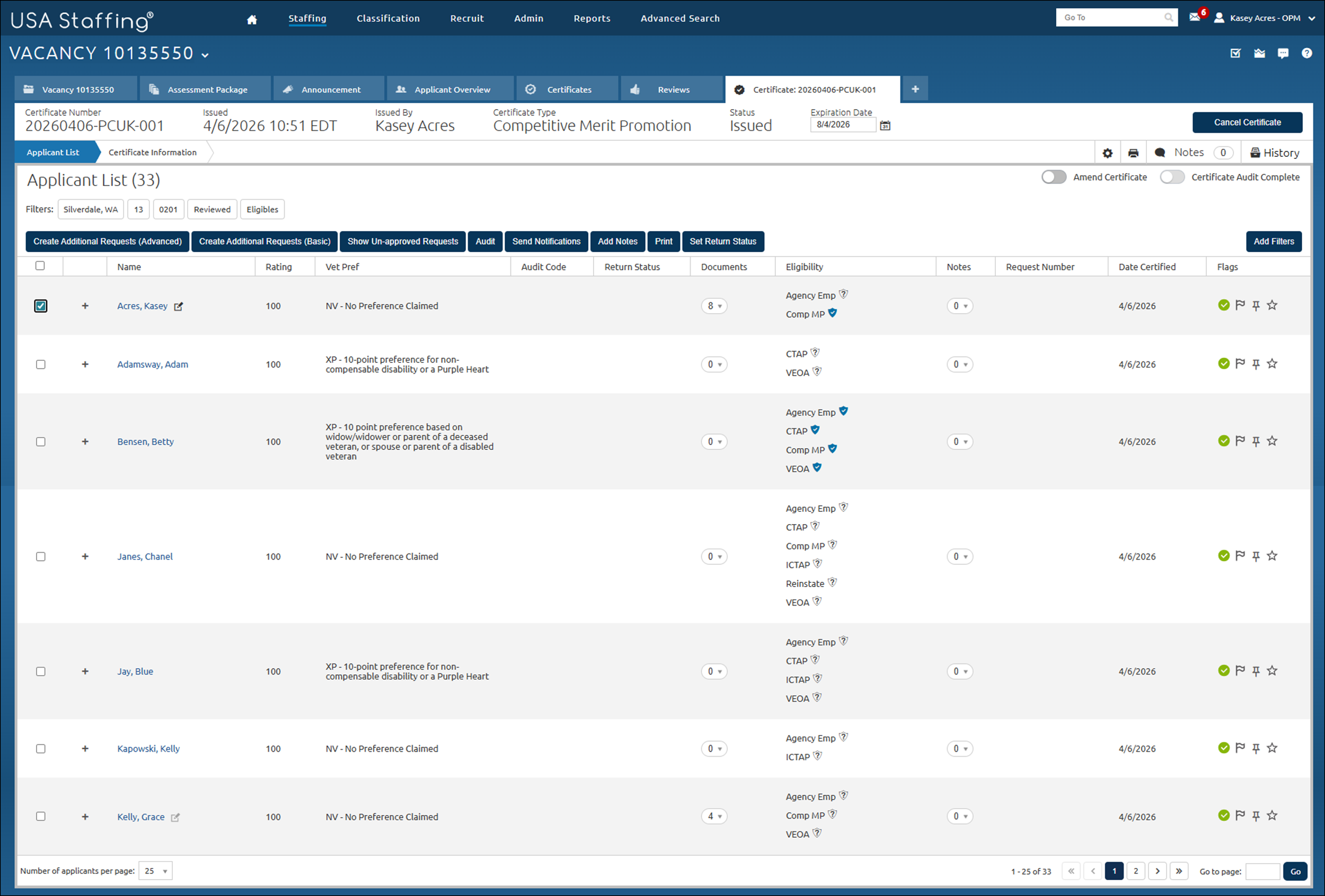Open the Classification menu
The image size is (1325, 896).
point(388,18)
